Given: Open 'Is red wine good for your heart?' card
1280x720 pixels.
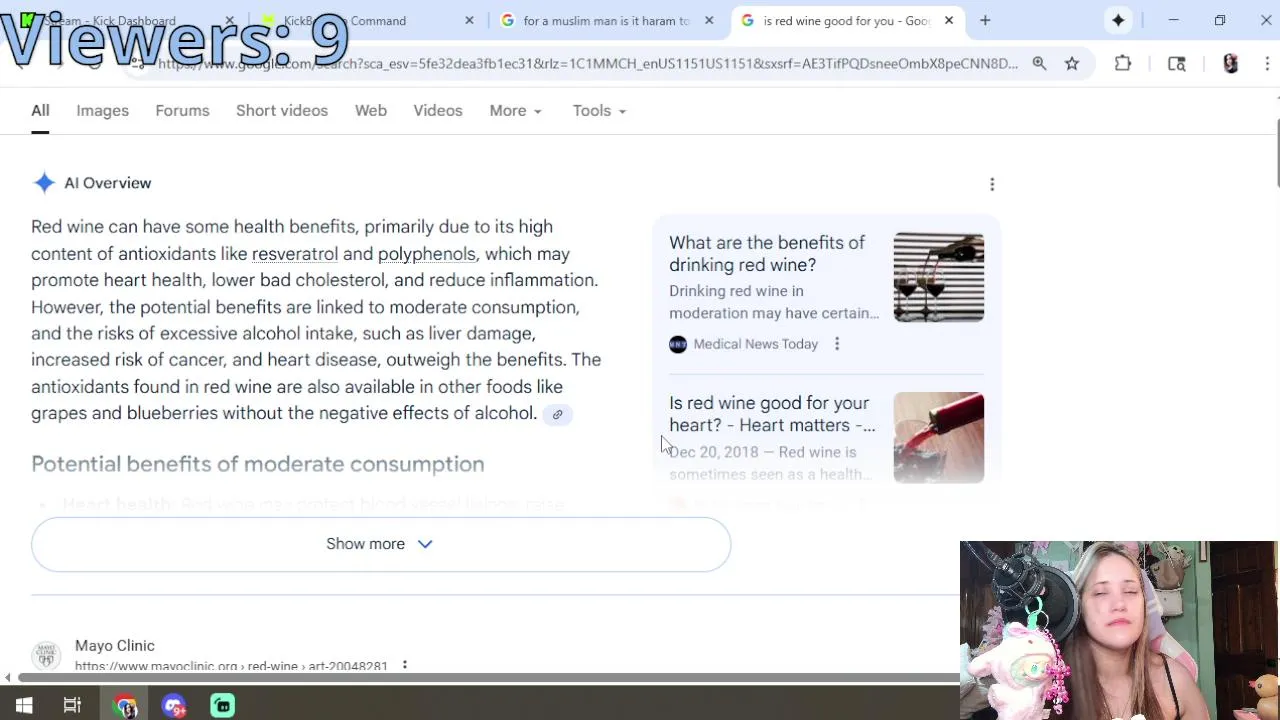Looking at the screenshot, I should pos(772,414).
